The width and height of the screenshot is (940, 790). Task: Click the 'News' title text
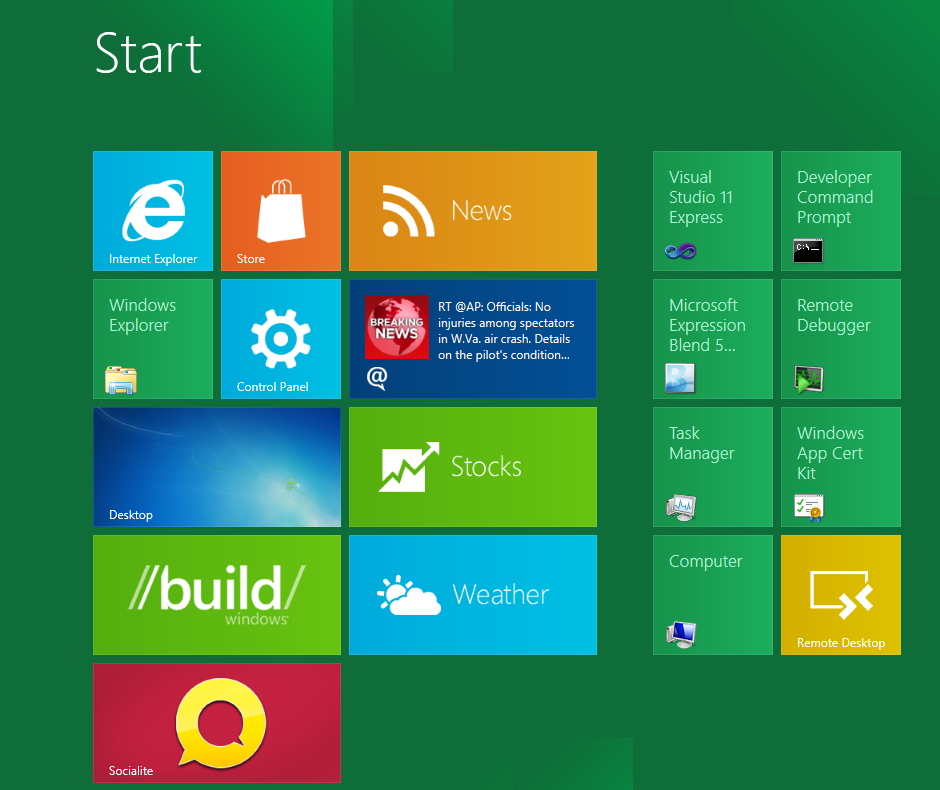coord(481,211)
